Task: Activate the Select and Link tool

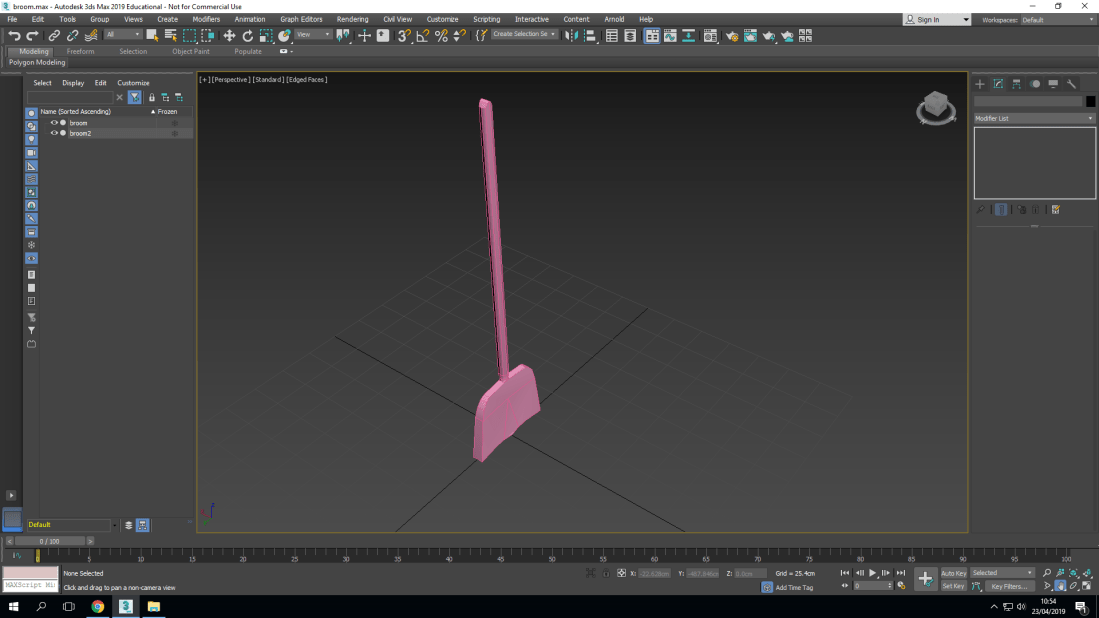Action: 52,35
